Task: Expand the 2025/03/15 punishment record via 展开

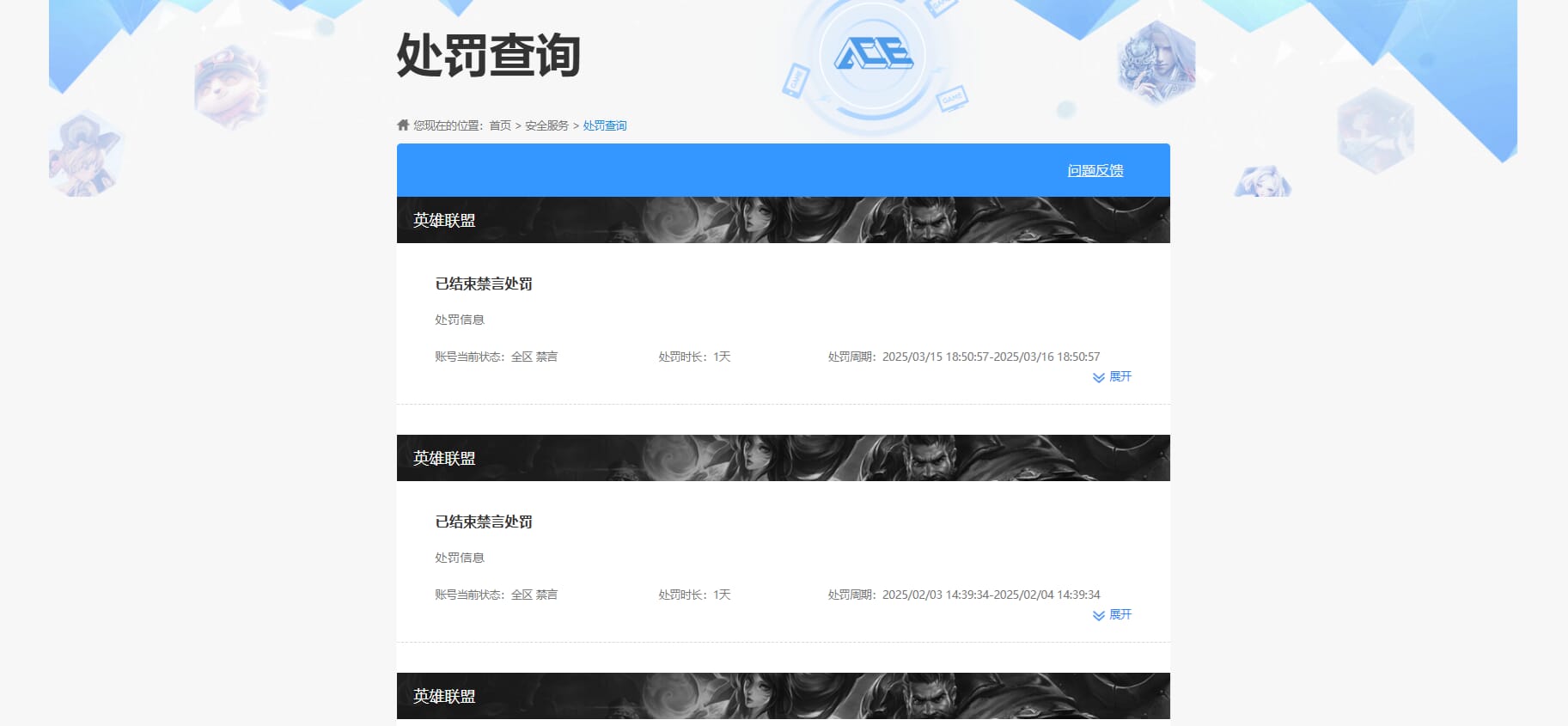Action: tap(1112, 376)
